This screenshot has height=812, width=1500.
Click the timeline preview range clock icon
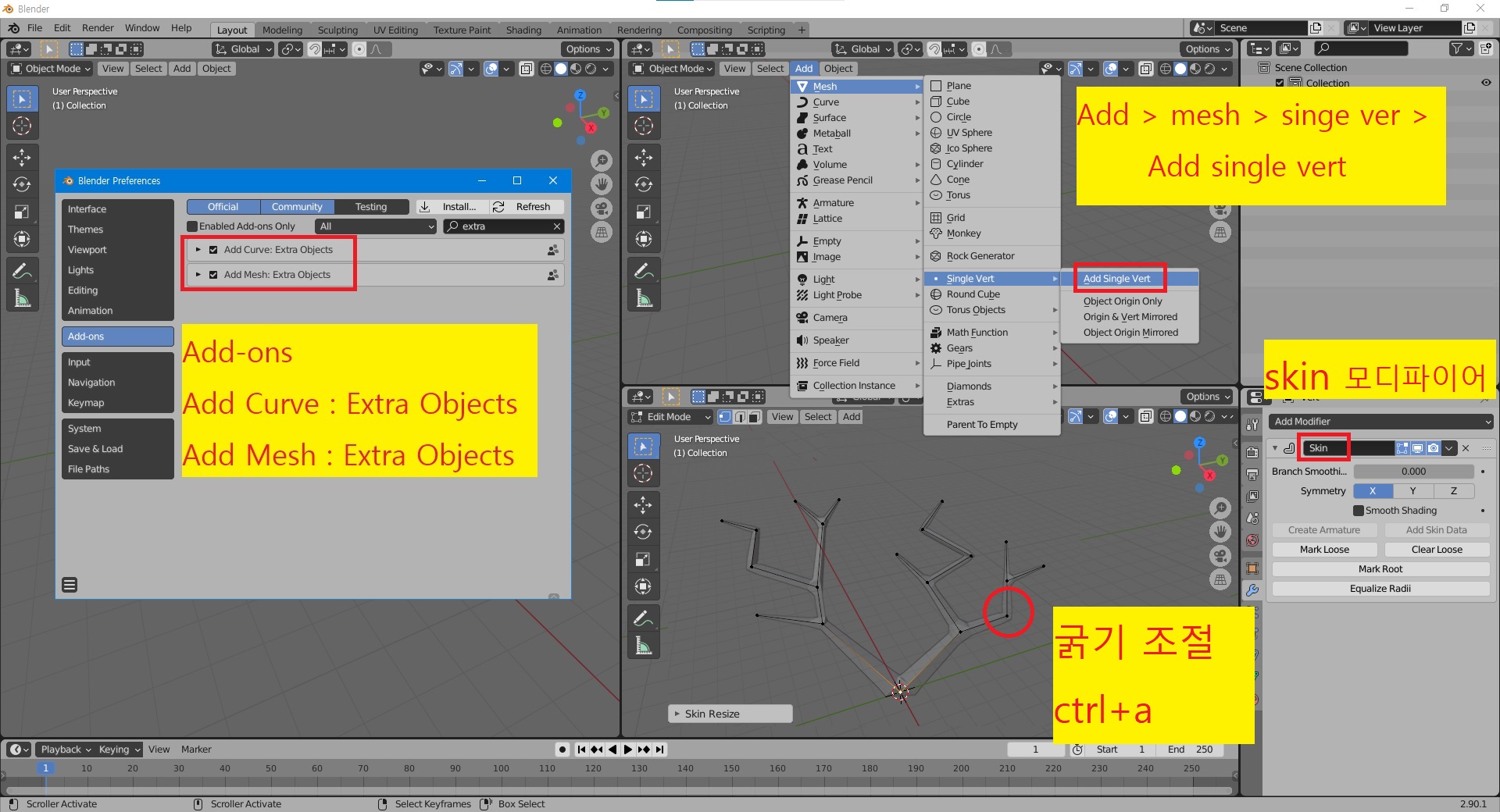point(1077,750)
